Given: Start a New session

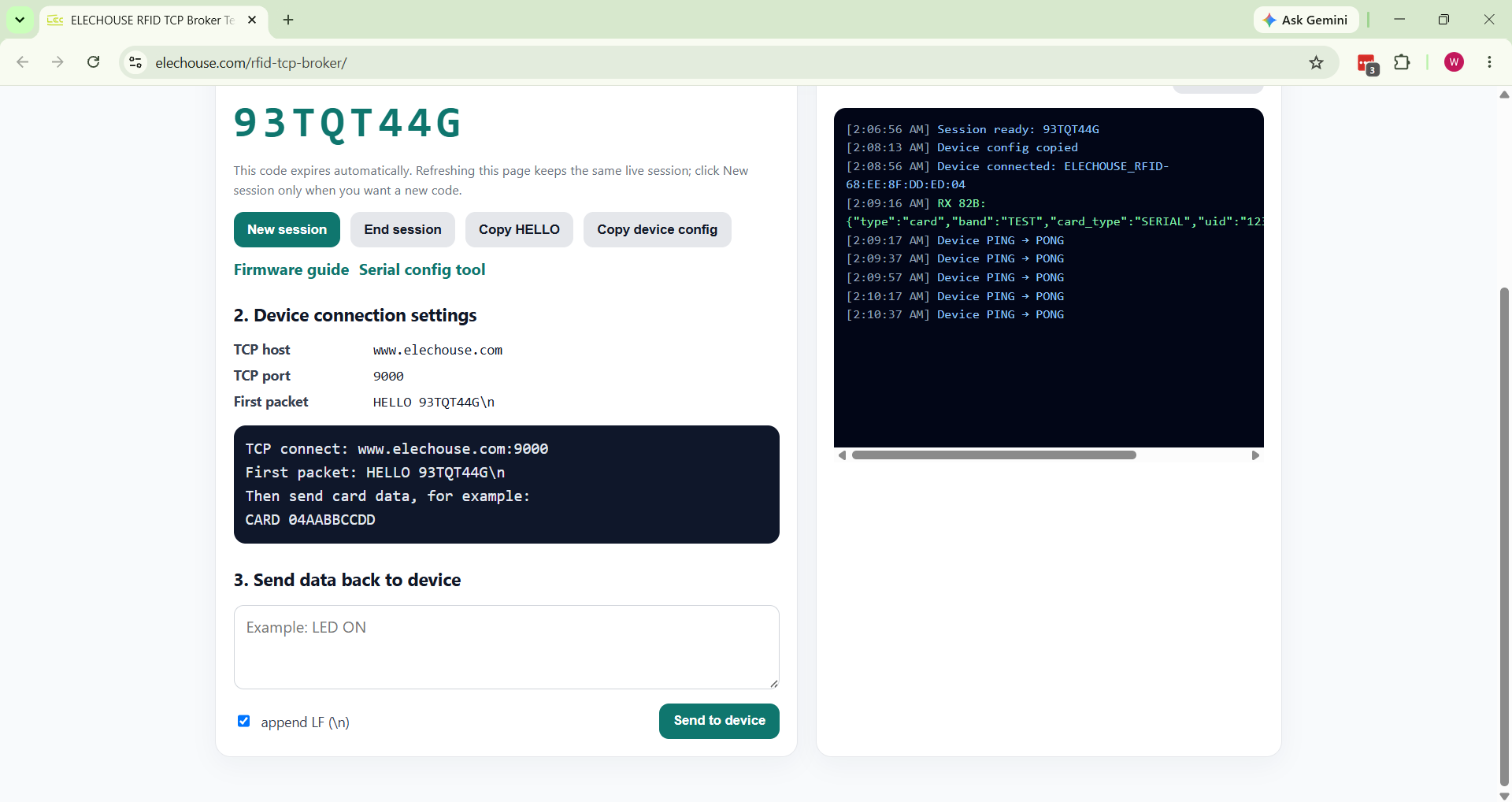Looking at the screenshot, I should pyautogui.click(x=287, y=229).
